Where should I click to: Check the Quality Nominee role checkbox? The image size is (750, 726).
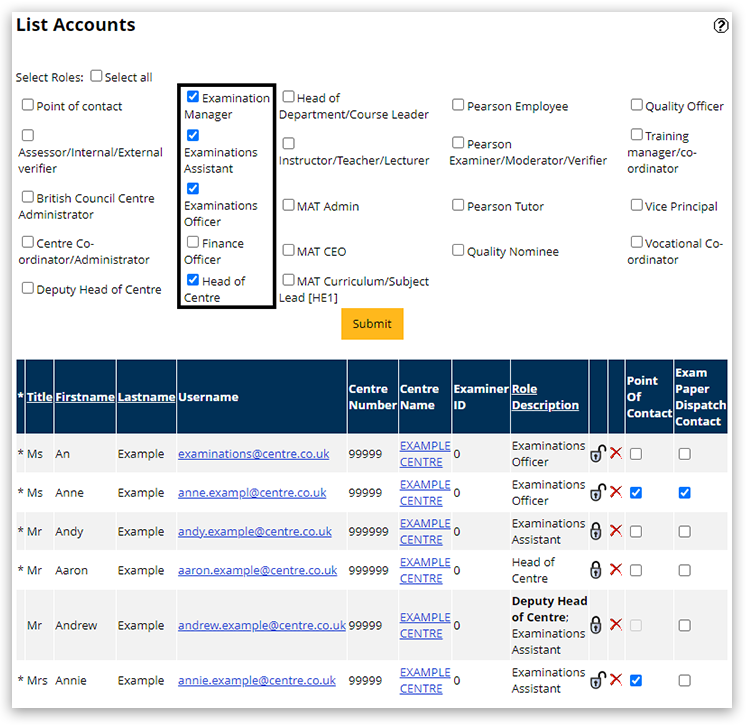[458, 251]
